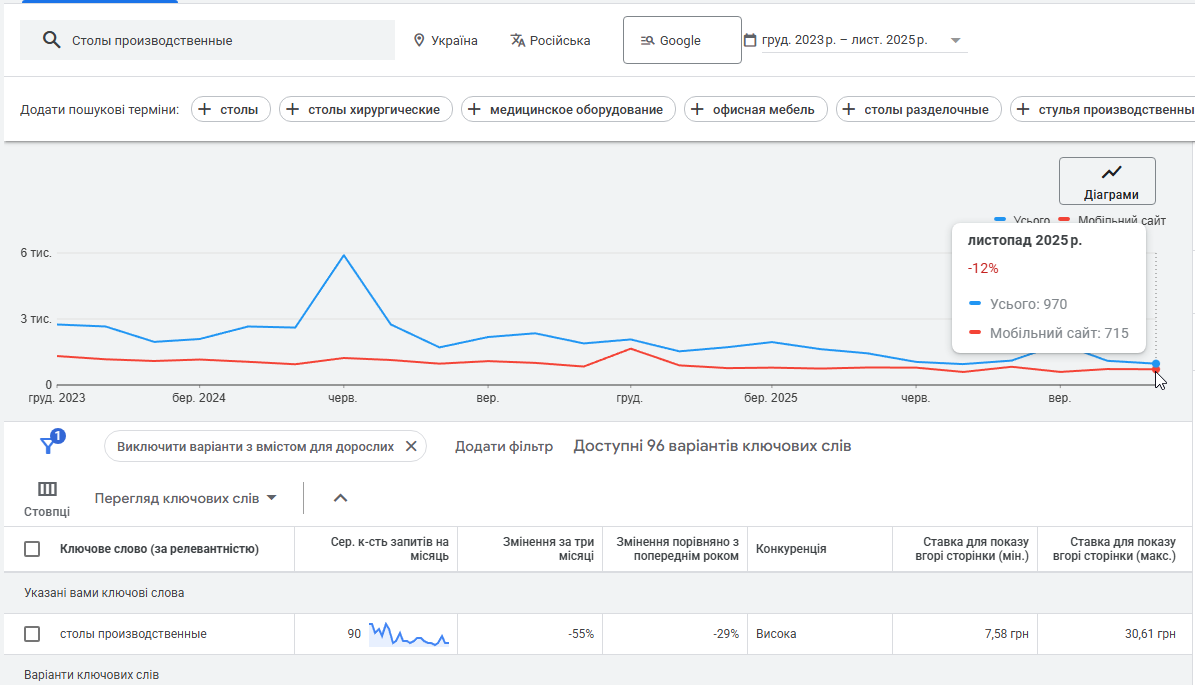Open the calendar date icon

750,40
